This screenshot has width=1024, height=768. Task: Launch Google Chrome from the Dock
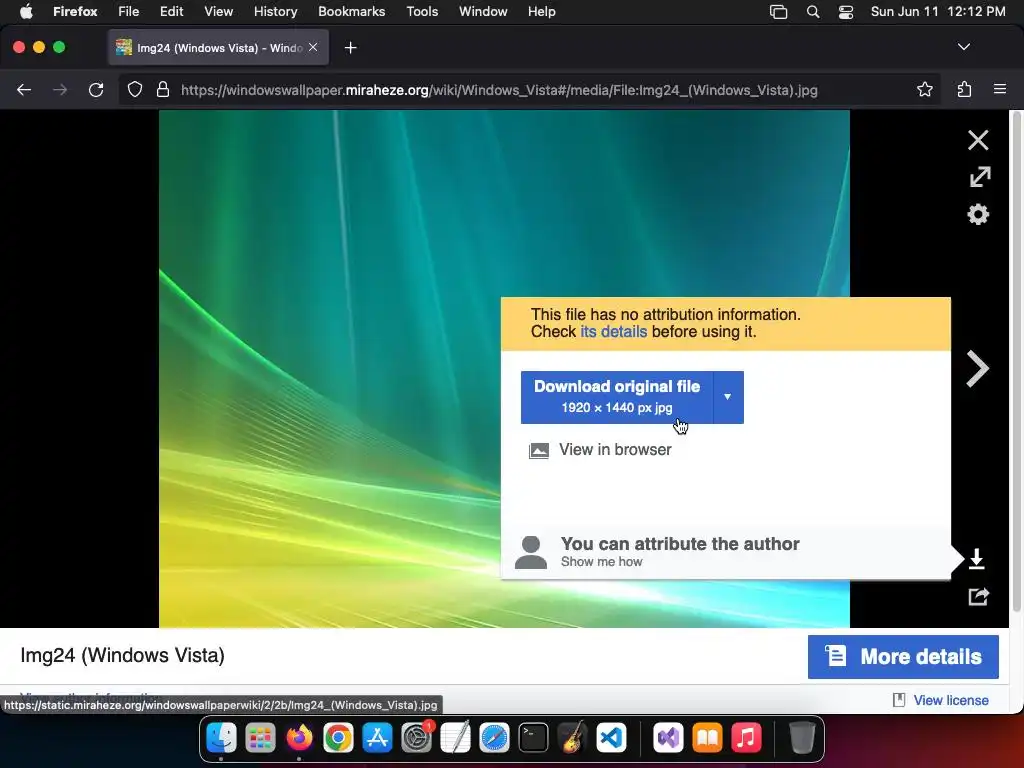click(338, 738)
